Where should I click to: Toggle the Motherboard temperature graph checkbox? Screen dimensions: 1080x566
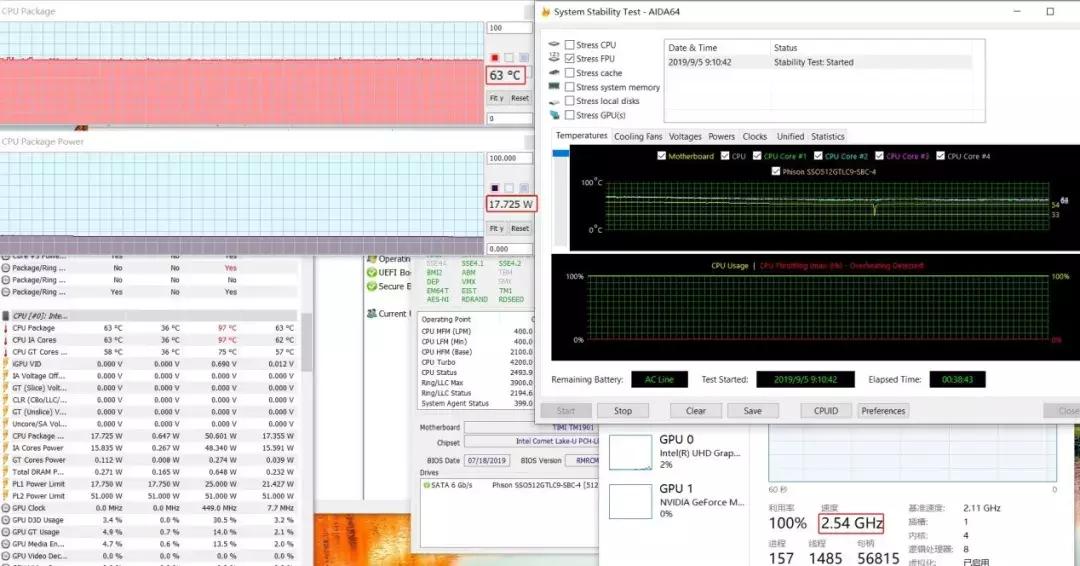(662, 156)
